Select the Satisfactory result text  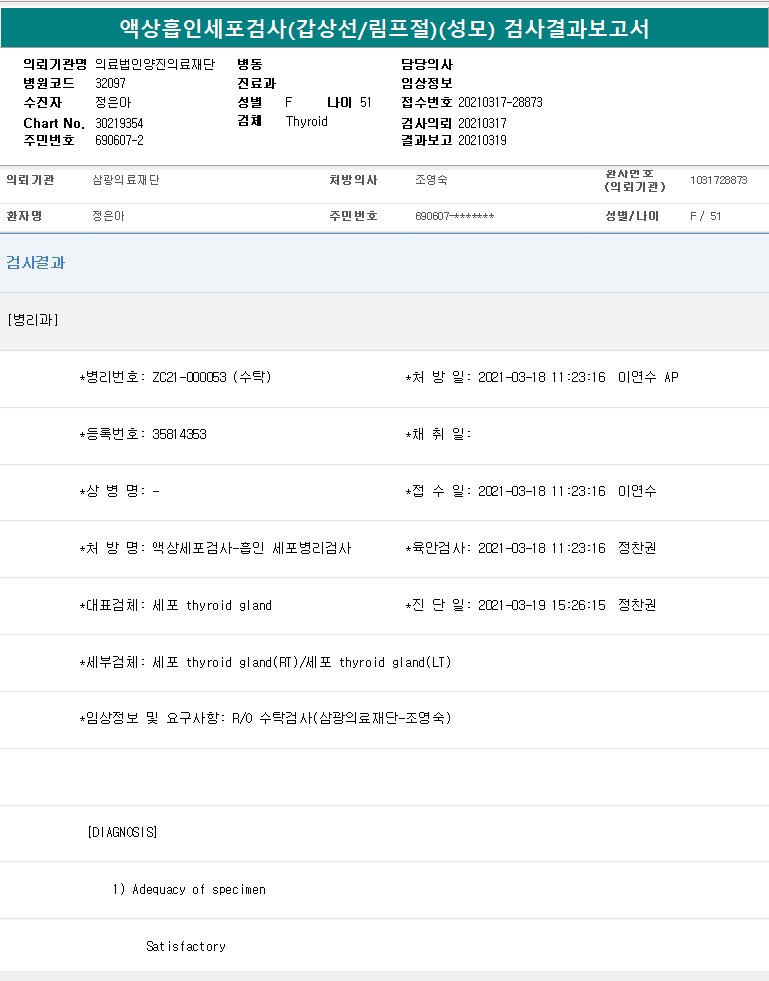point(186,946)
